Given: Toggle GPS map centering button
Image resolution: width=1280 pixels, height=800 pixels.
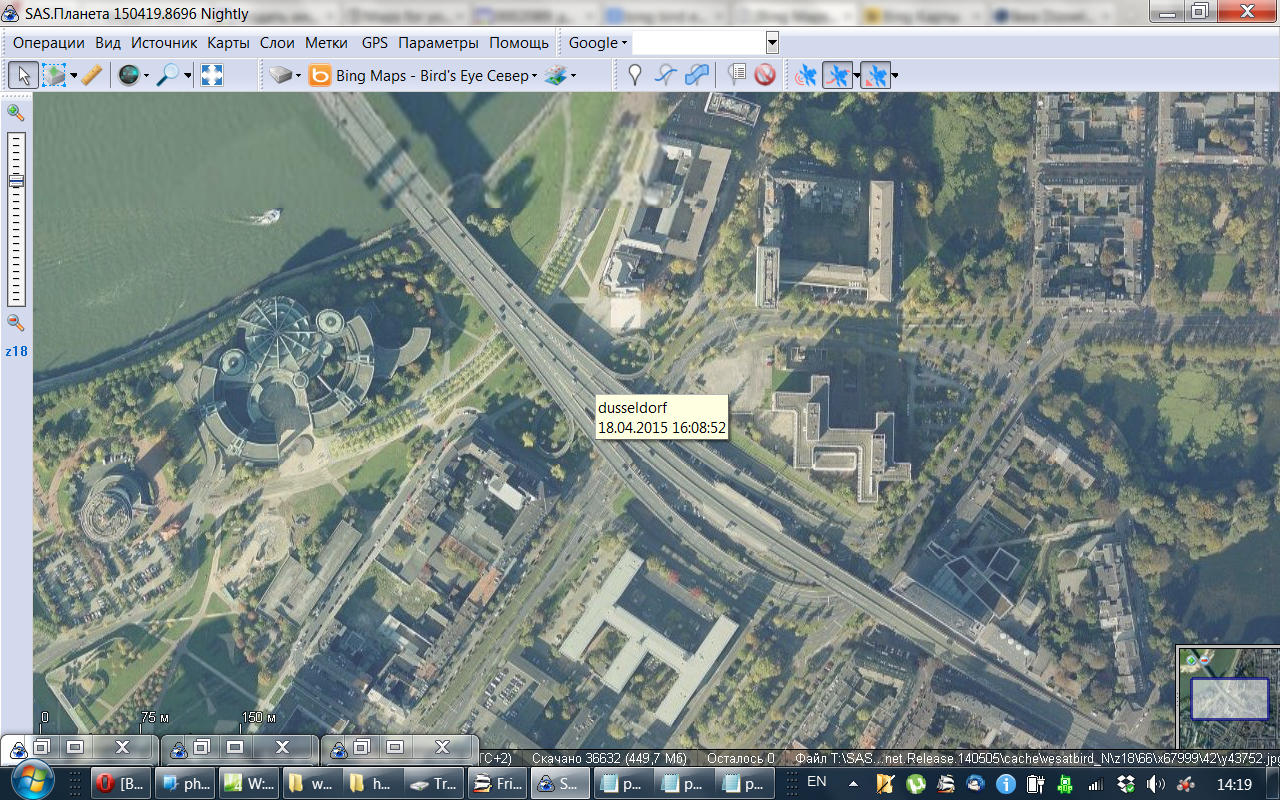Looking at the screenshot, I should pos(875,75).
